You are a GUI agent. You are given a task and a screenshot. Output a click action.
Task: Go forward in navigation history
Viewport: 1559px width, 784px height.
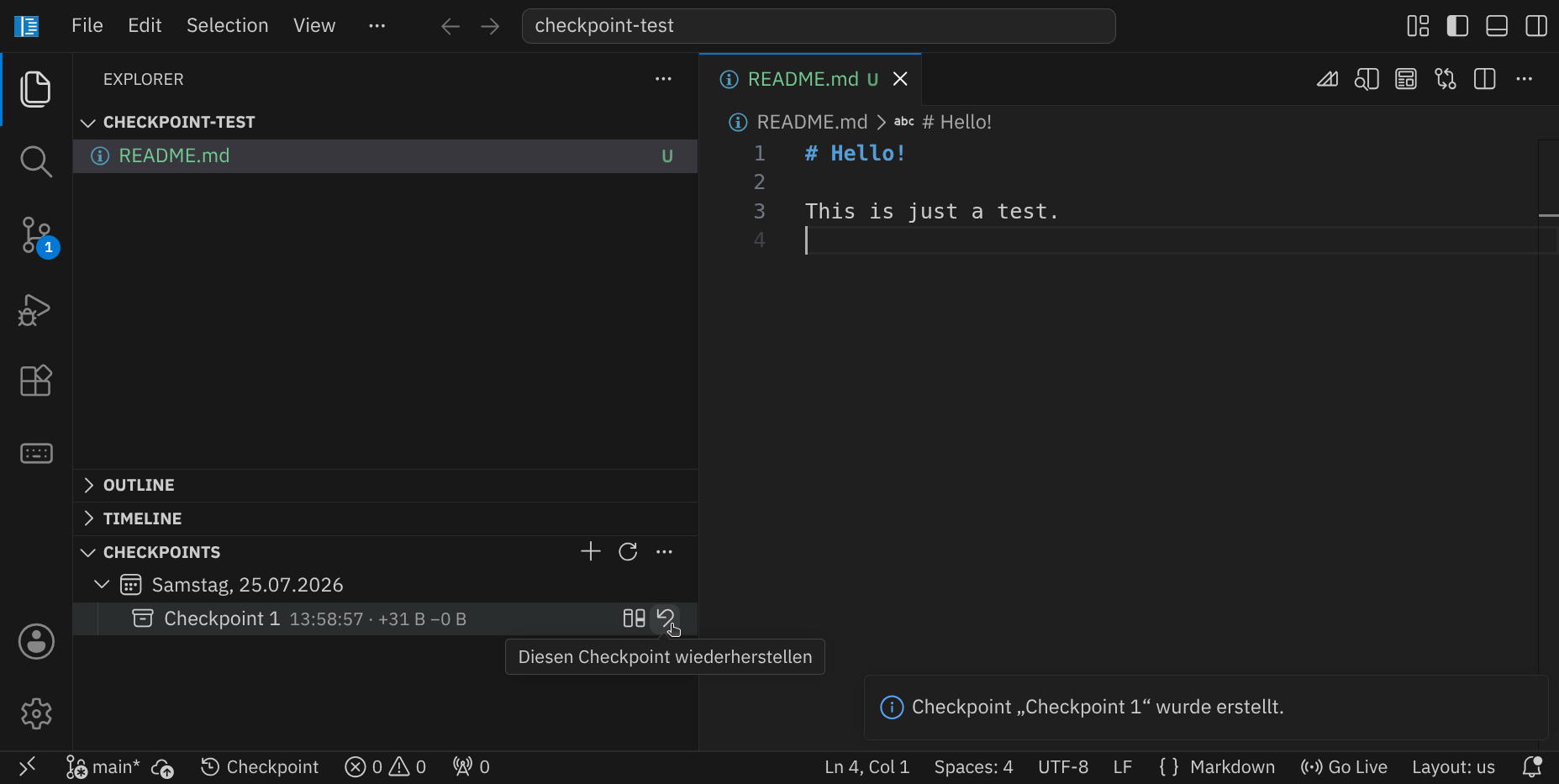pyautogui.click(x=490, y=27)
